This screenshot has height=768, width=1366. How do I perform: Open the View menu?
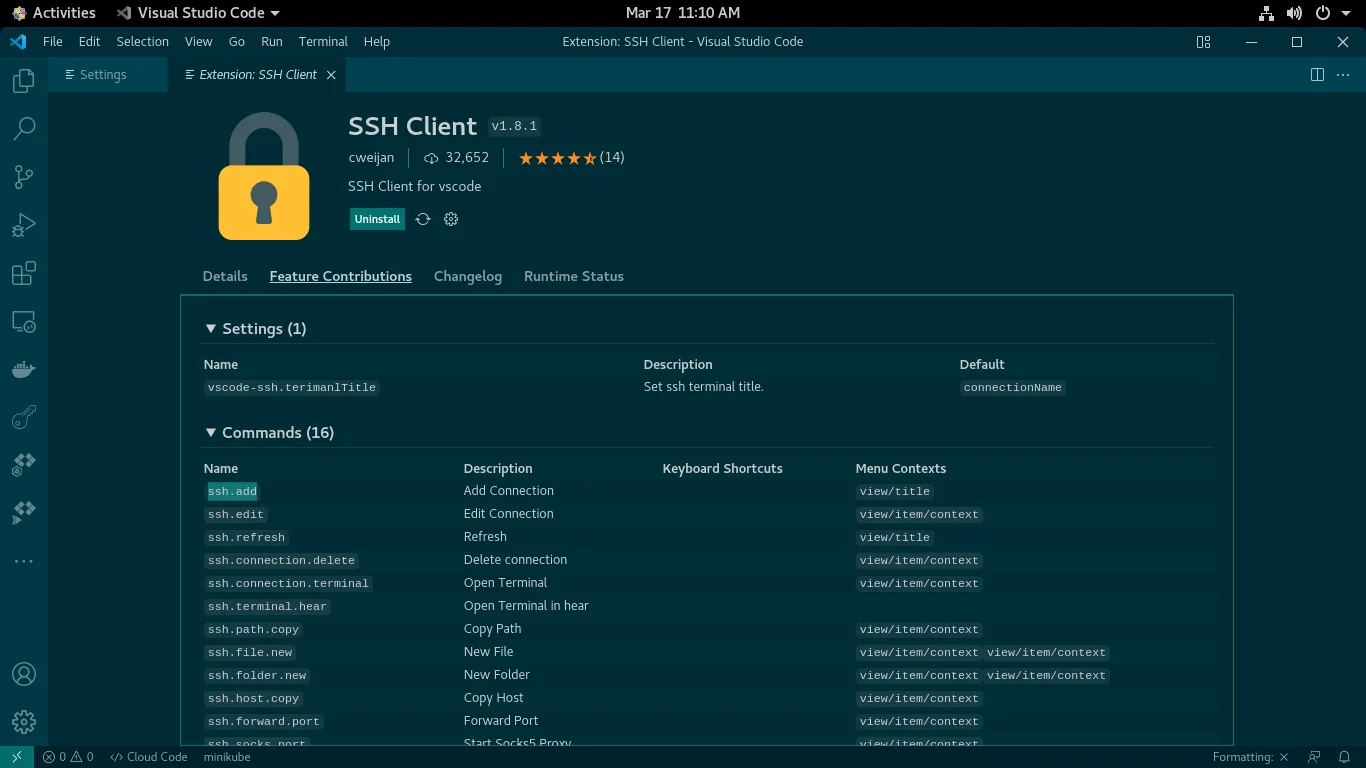199,42
